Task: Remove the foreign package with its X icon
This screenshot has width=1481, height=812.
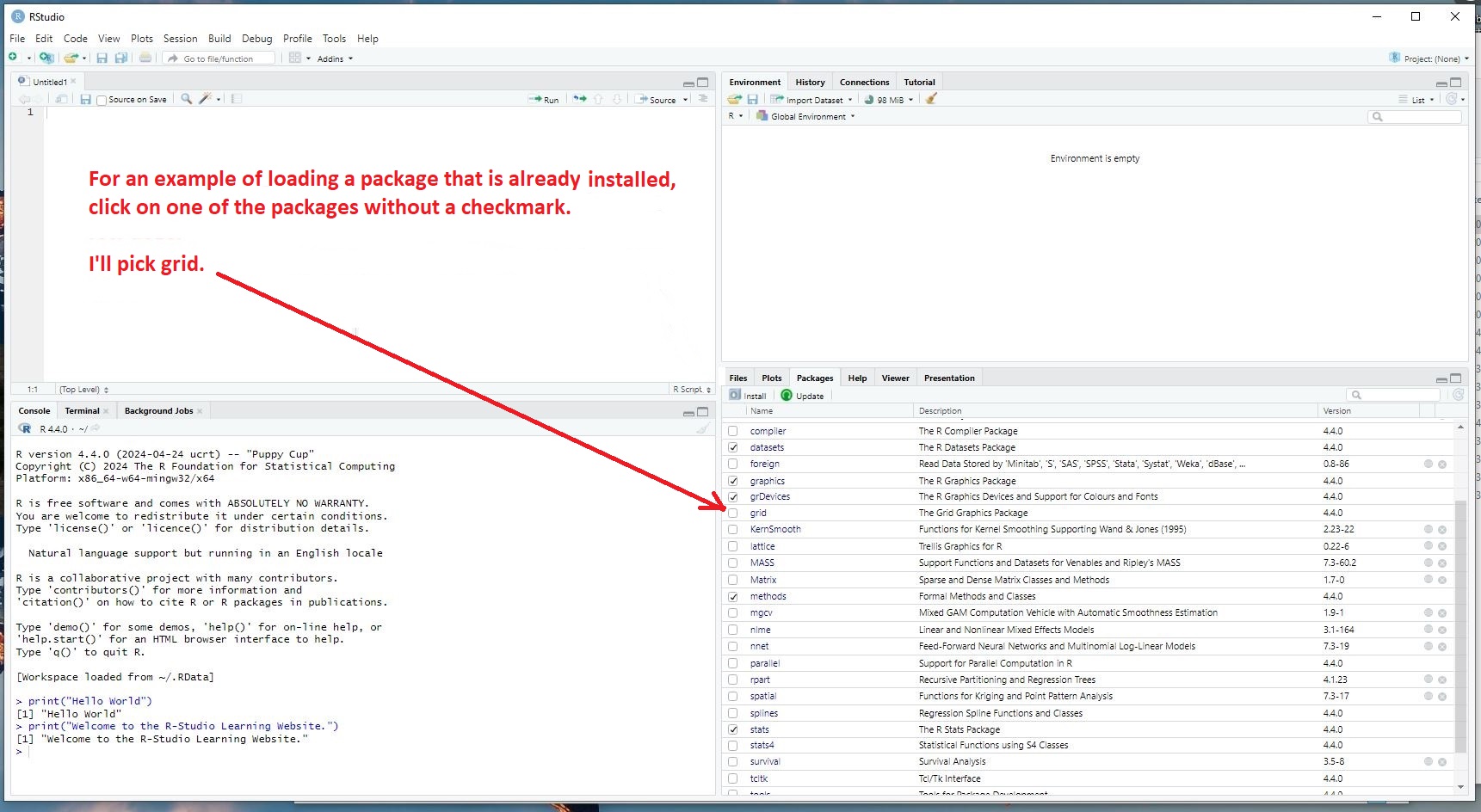Action: point(1442,464)
